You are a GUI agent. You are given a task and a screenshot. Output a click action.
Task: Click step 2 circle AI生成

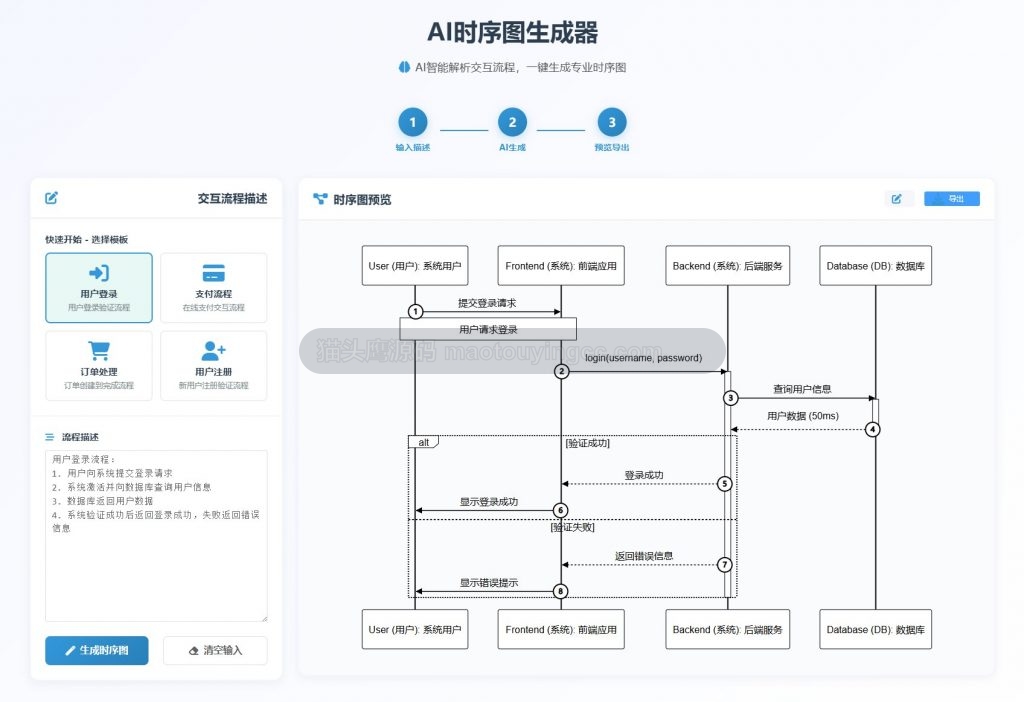click(512, 122)
